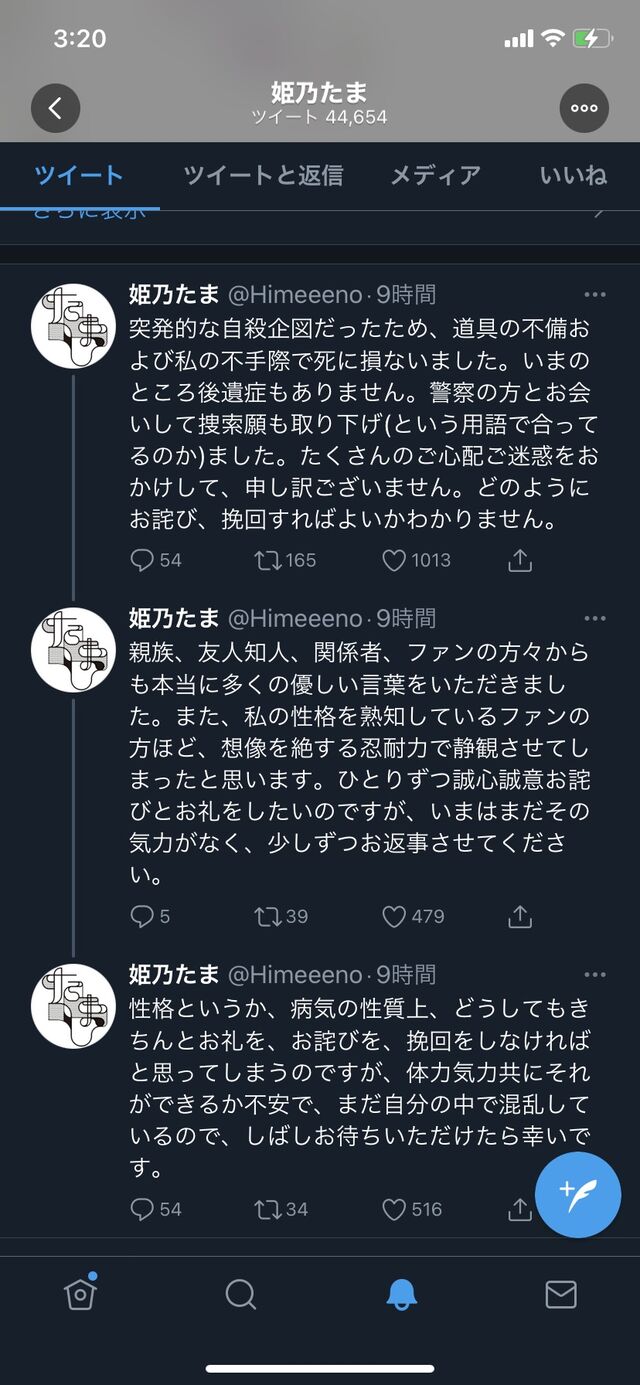This screenshot has width=640, height=1385.
Task: Like the tweet with 1013 likes
Action: pyautogui.click(x=395, y=561)
